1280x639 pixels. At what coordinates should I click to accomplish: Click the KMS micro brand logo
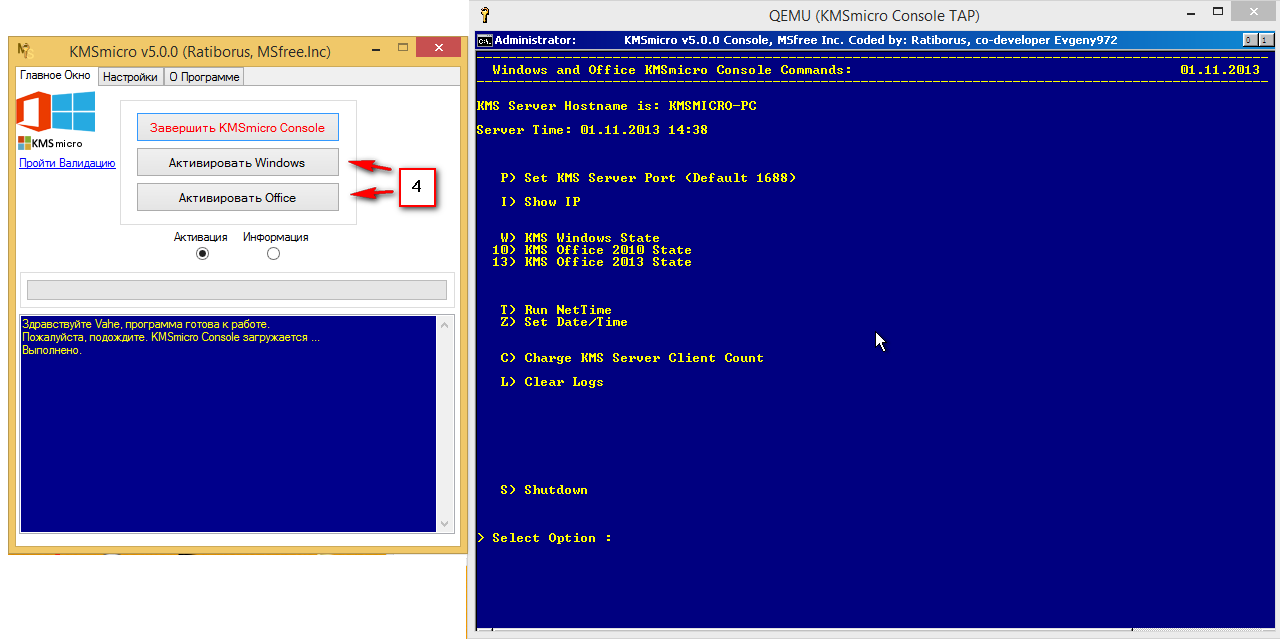(50, 143)
